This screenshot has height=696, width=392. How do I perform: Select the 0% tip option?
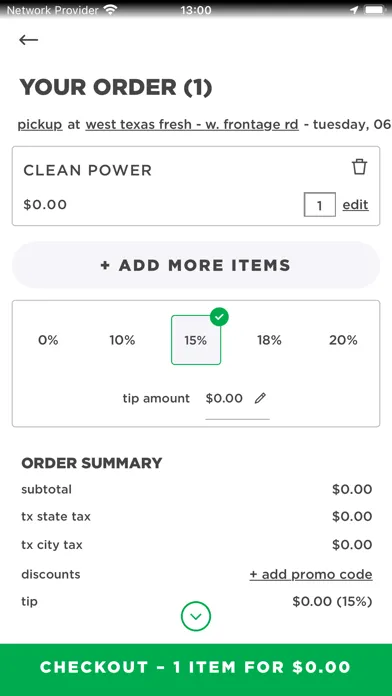point(48,340)
